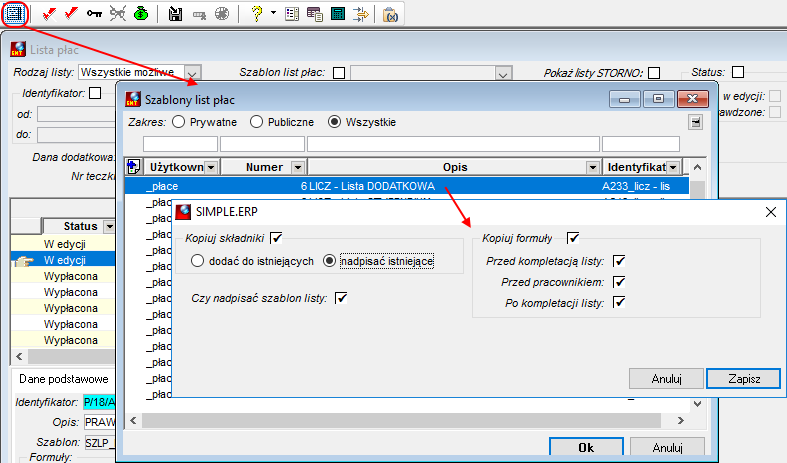Image resolution: width=787 pixels, height=463 pixels.
Task: Uncheck the 'Kopiuj formuły' checkbox
Action: (x=573, y=238)
